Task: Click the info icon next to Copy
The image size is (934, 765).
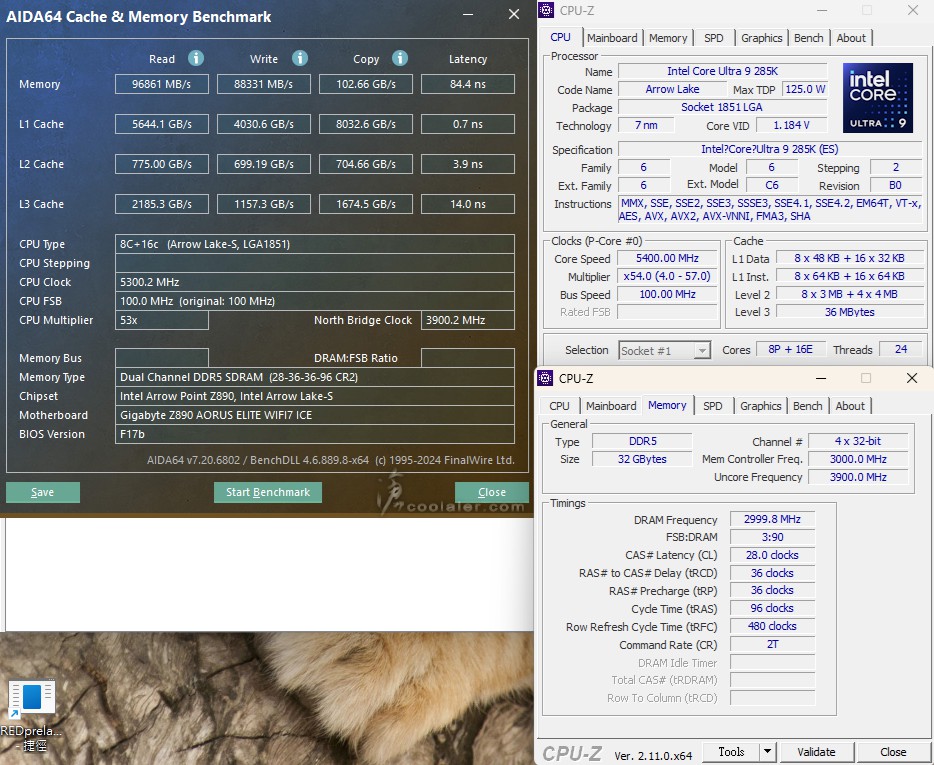Action: click(400, 58)
